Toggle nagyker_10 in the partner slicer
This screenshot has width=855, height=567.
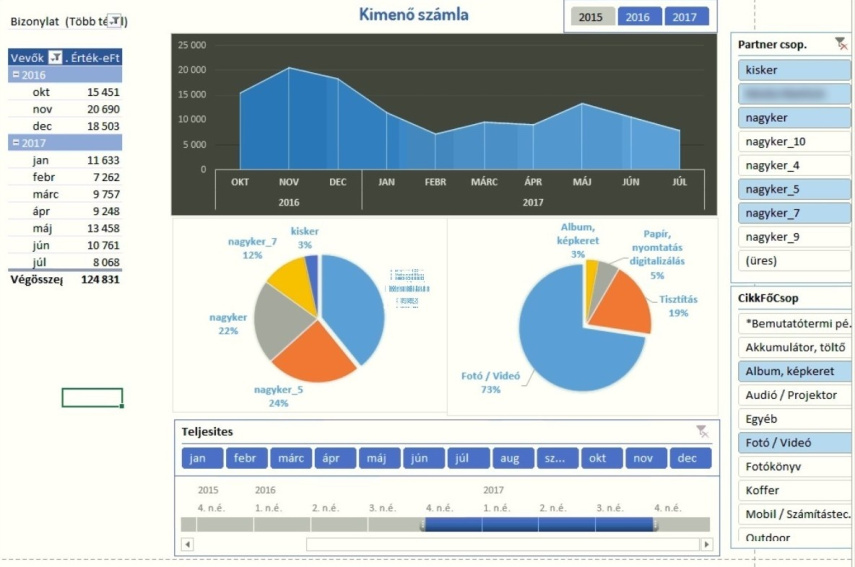[794, 142]
